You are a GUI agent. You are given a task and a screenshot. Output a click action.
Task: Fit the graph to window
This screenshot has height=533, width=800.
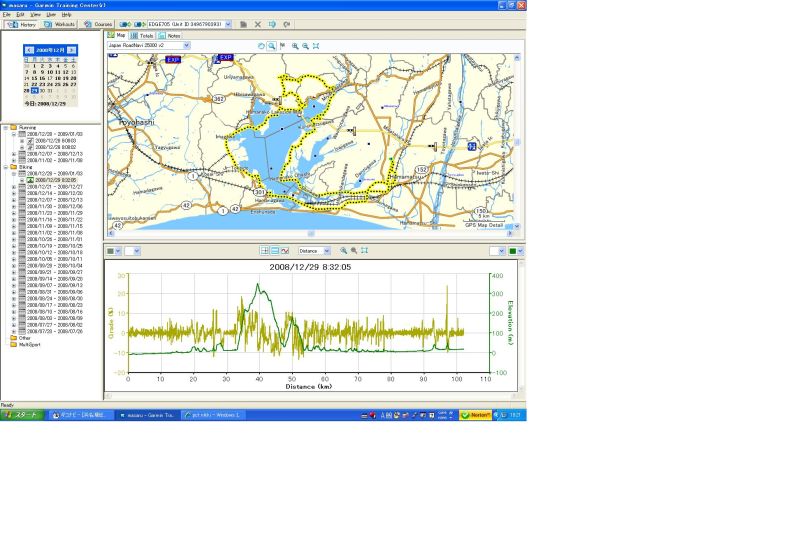[364, 250]
